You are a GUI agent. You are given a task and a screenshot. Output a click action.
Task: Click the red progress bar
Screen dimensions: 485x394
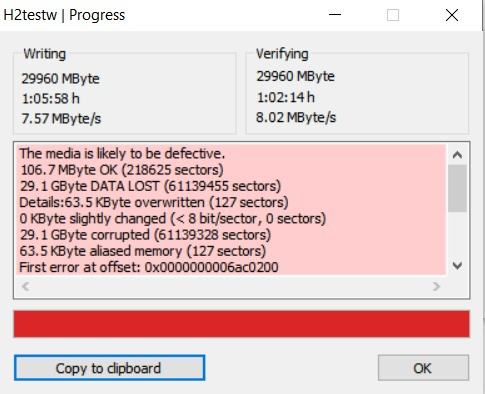(x=242, y=324)
